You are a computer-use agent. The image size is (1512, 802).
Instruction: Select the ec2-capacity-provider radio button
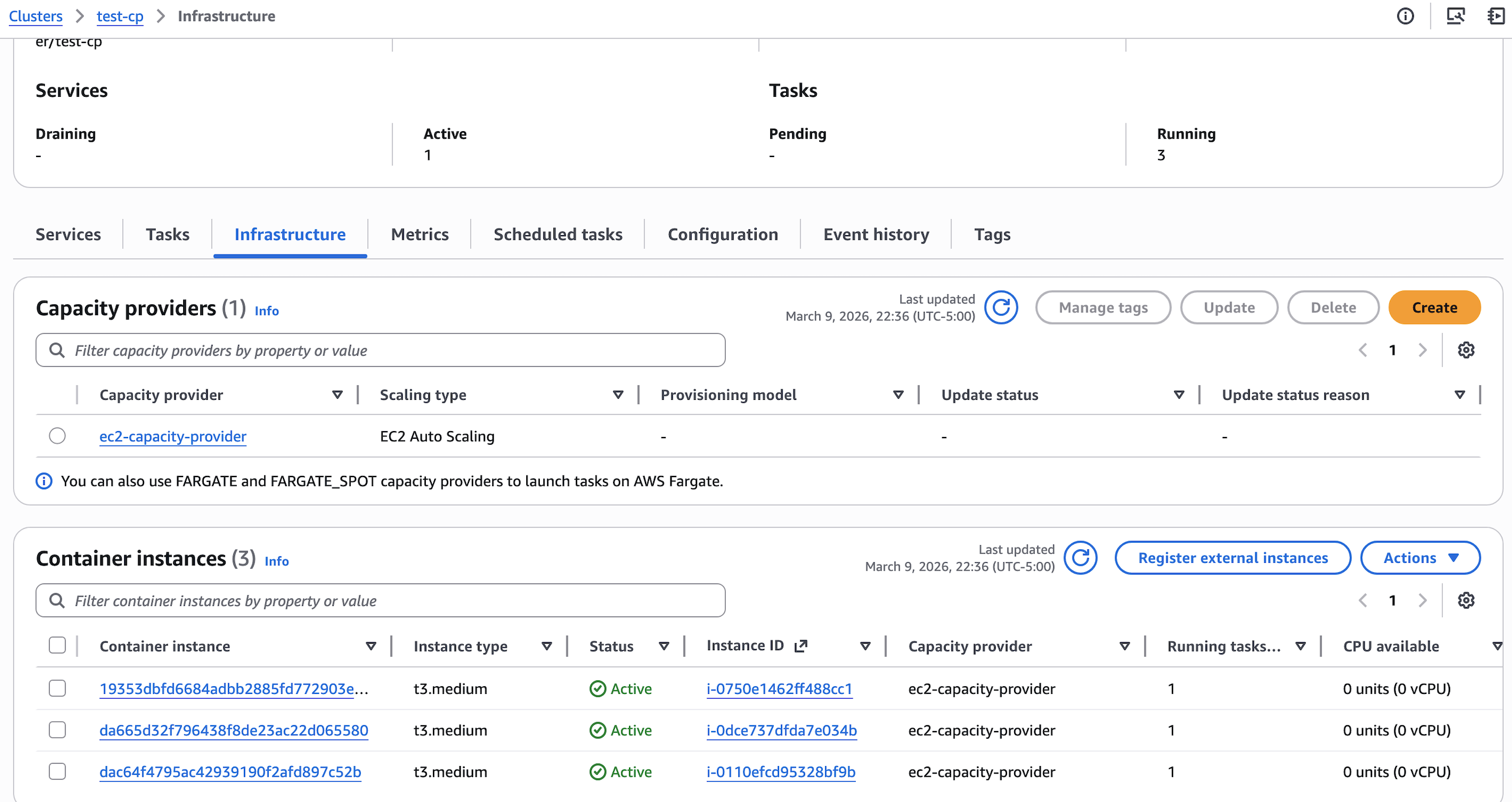point(57,436)
